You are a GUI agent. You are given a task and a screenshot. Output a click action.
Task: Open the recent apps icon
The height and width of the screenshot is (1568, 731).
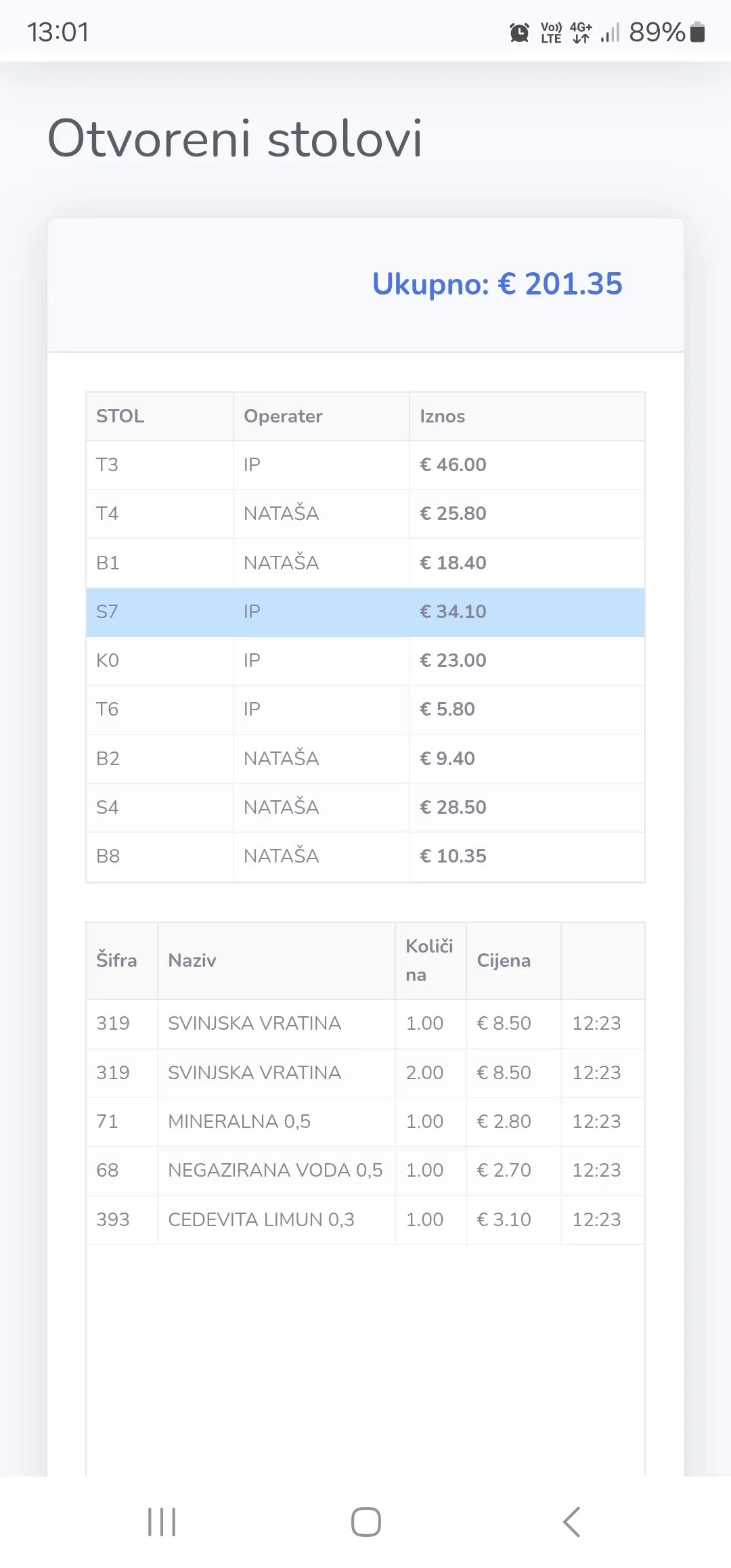[x=162, y=1522]
